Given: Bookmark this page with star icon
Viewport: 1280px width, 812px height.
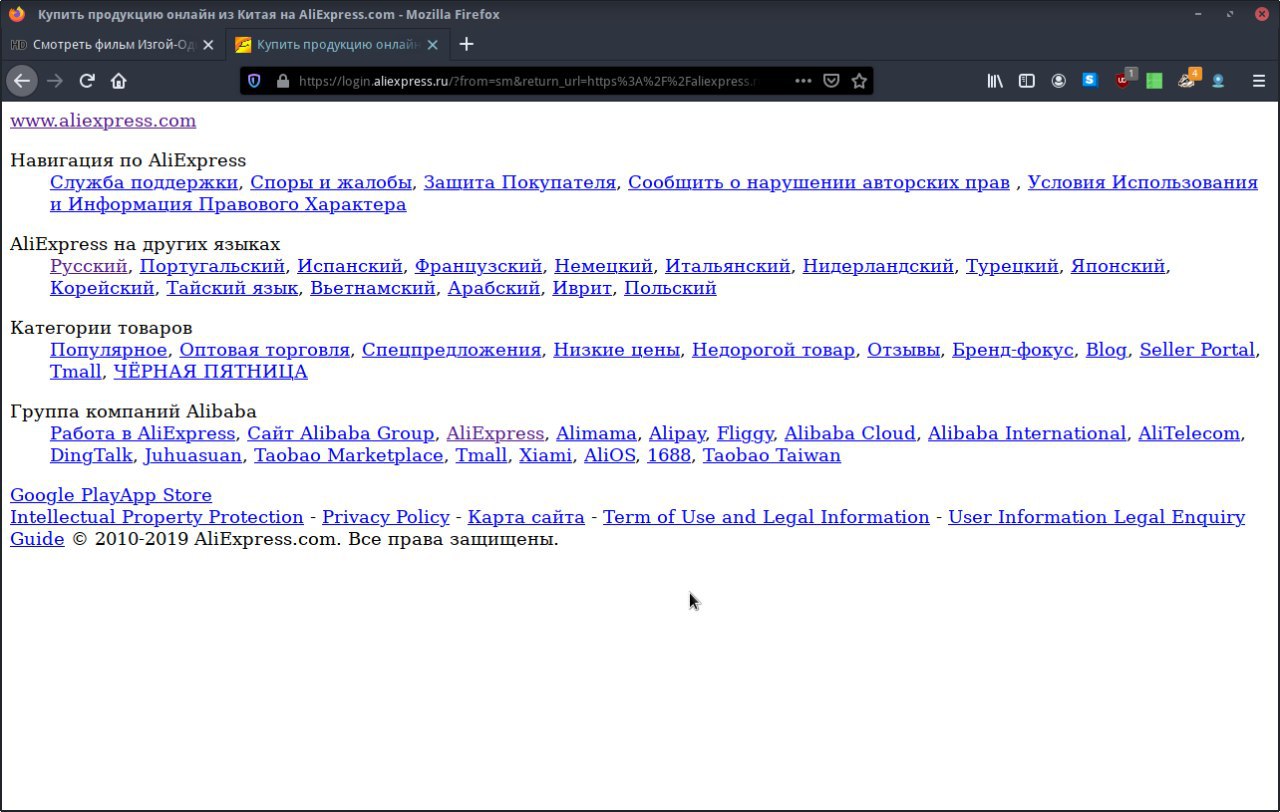Looking at the screenshot, I should click(859, 81).
